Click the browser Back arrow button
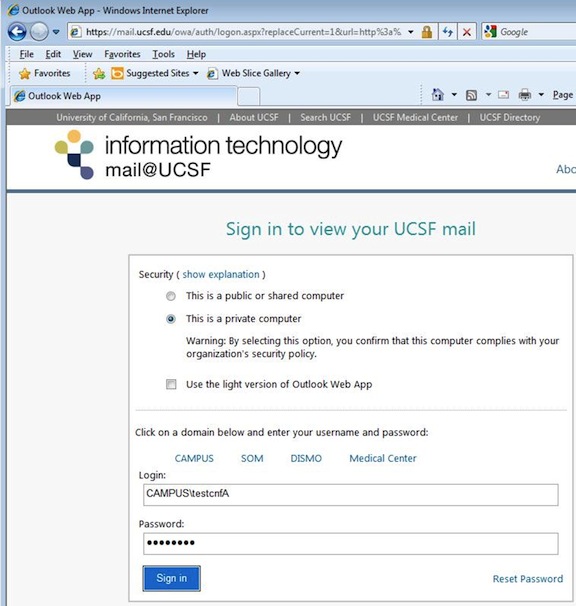The image size is (576, 606). click(17, 32)
